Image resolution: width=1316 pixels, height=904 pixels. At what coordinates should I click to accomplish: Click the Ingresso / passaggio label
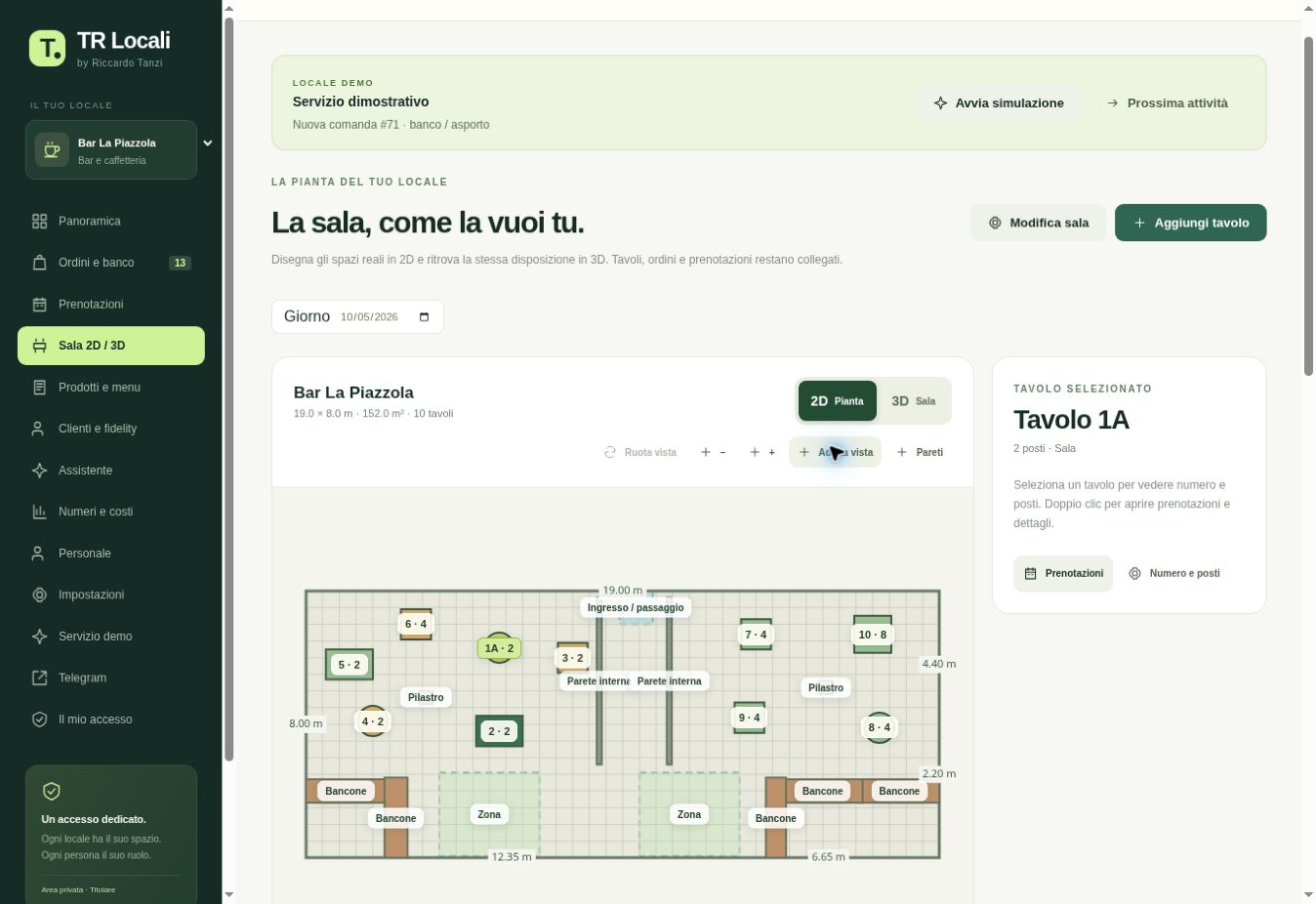[636, 607]
